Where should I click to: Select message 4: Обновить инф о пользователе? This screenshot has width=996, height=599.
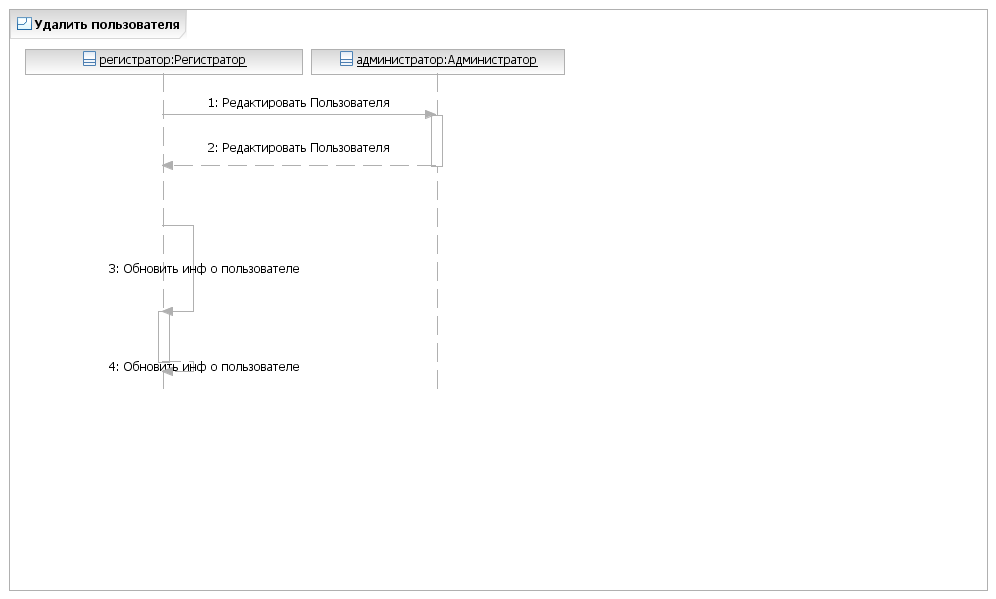(204, 367)
